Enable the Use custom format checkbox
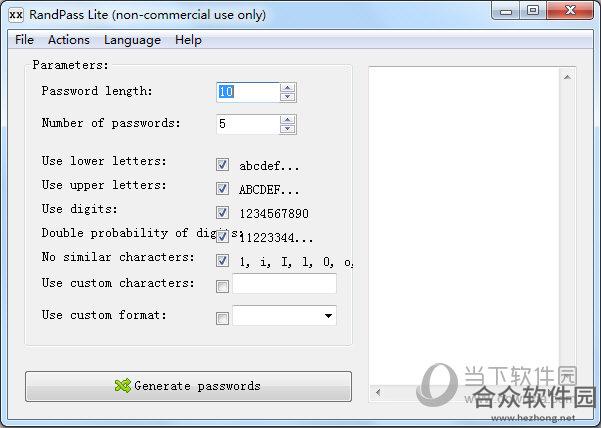601x428 pixels. (222, 318)
